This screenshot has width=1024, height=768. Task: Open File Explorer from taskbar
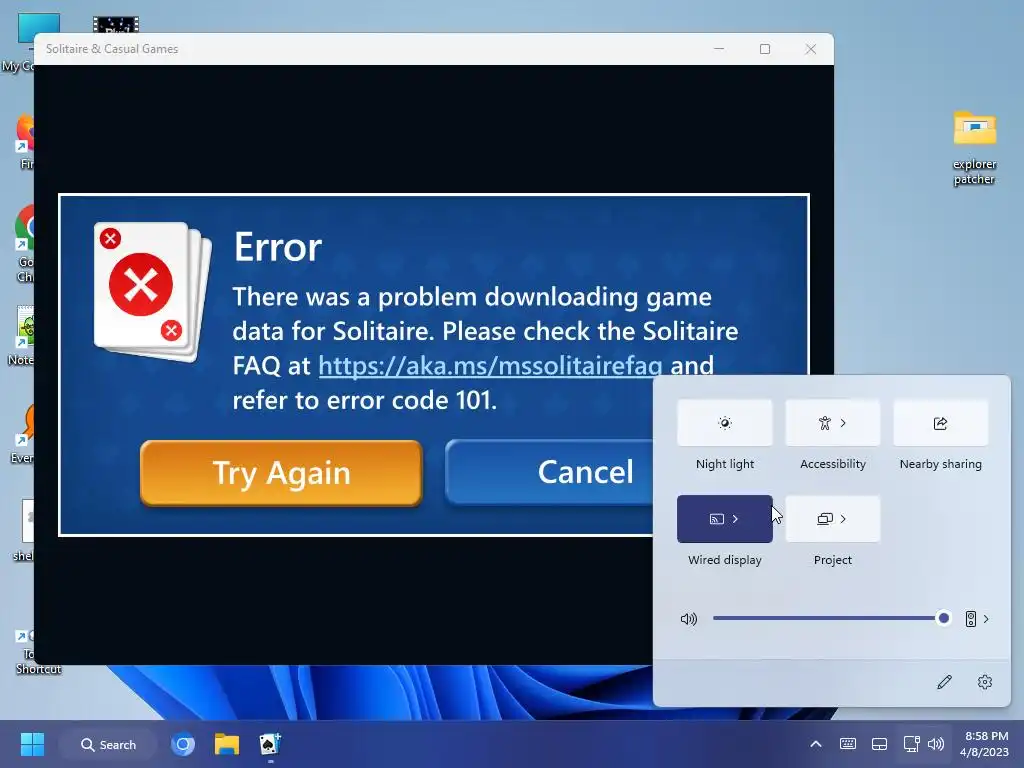tap(227, 744)
